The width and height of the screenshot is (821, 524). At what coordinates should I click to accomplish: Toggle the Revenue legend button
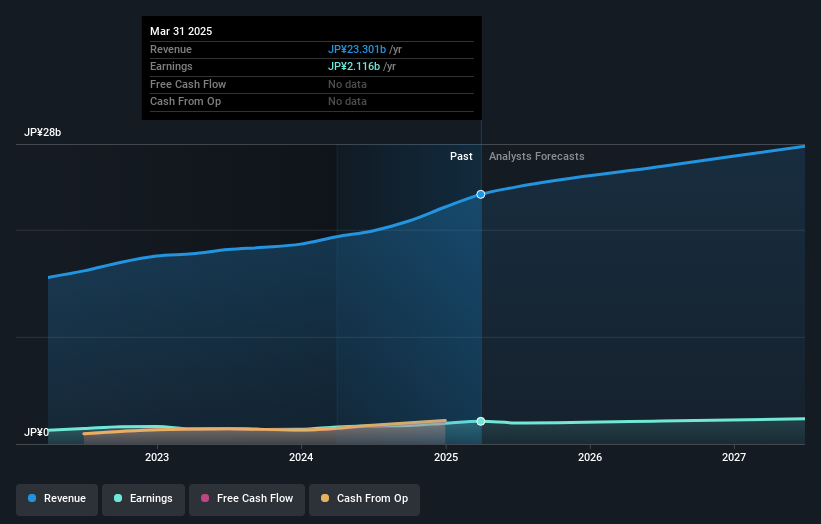(x=57, y=499)
